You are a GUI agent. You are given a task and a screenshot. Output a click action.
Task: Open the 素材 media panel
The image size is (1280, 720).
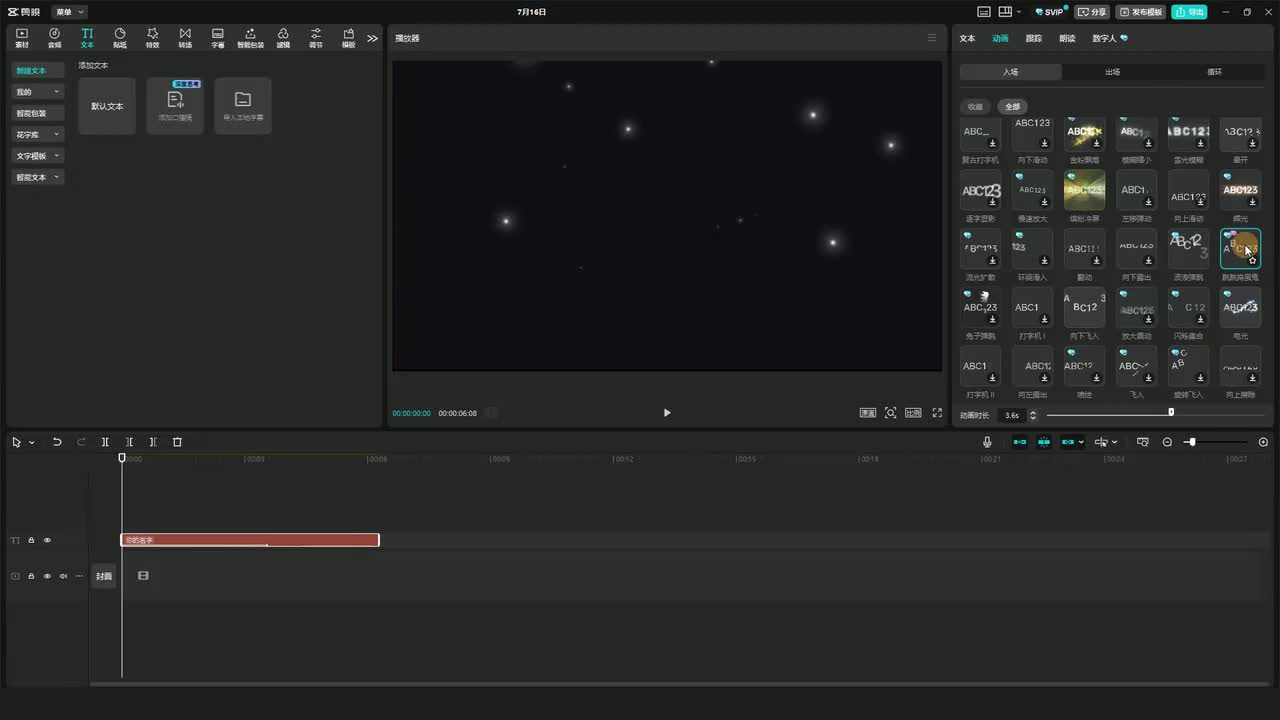point(22,38)
